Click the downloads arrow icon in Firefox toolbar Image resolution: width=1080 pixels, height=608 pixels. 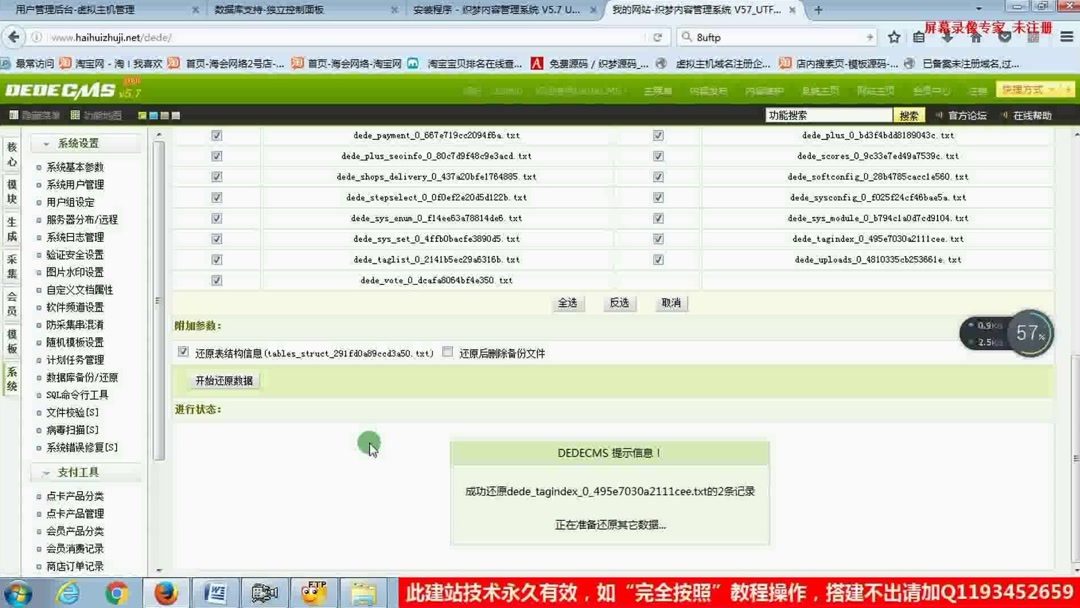point(946,37)
